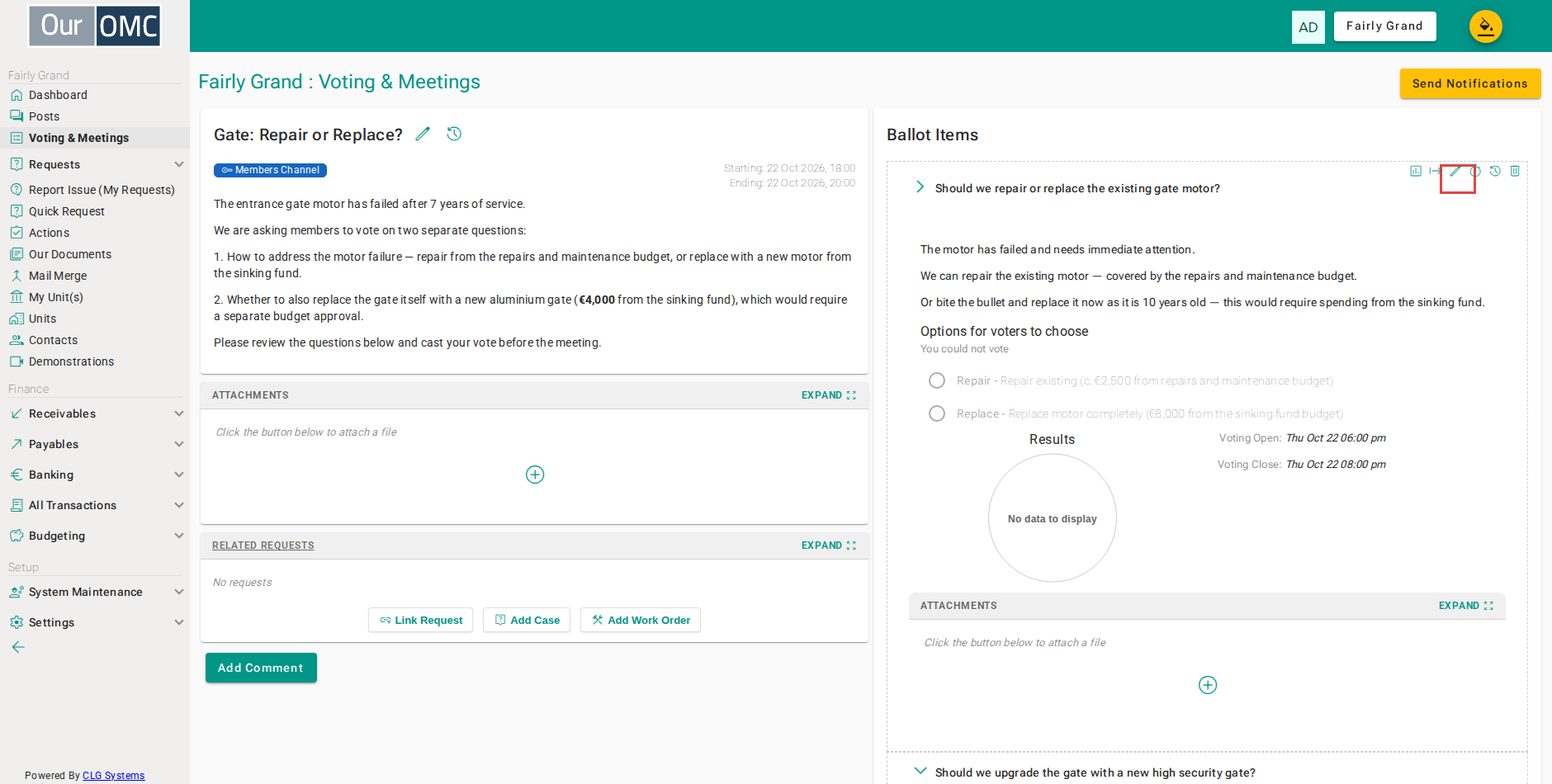Delete the gate motor ballot item
1552x784 pixels.
click(x=1515, y=171)
